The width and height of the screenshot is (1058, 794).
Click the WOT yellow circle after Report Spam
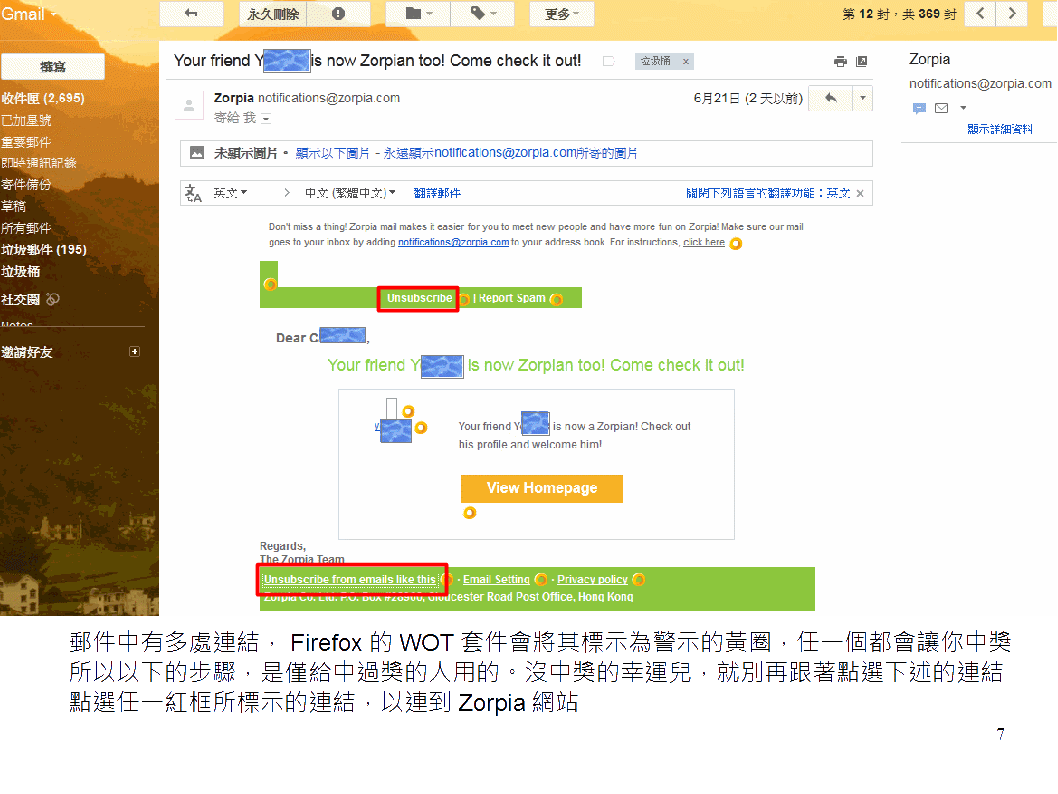pyautogui.click(x=556, y=299)
